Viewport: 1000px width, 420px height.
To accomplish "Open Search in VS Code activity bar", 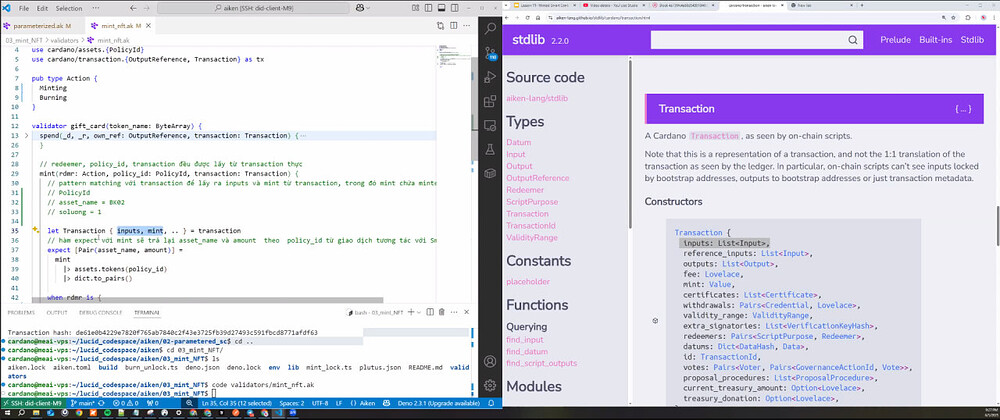I will 490,29.
